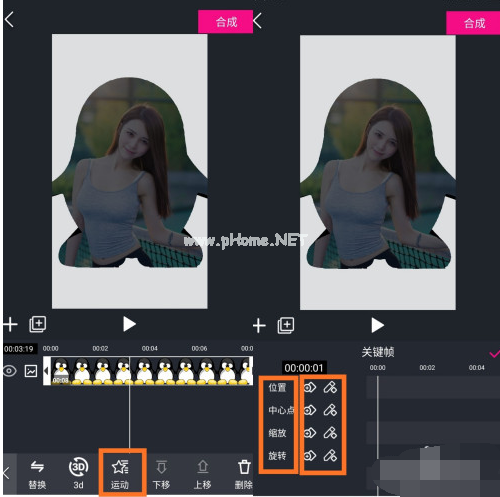The width and height of the screenshot is (500, 497).
Task: Select the 中心点 property label
Action: pyautogui.click(x=281, y=410)
